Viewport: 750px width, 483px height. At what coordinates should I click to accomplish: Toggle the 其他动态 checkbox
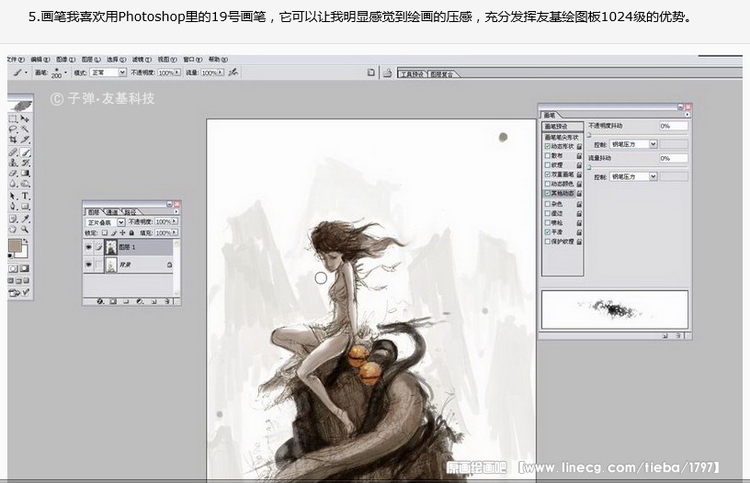point(547,193)
